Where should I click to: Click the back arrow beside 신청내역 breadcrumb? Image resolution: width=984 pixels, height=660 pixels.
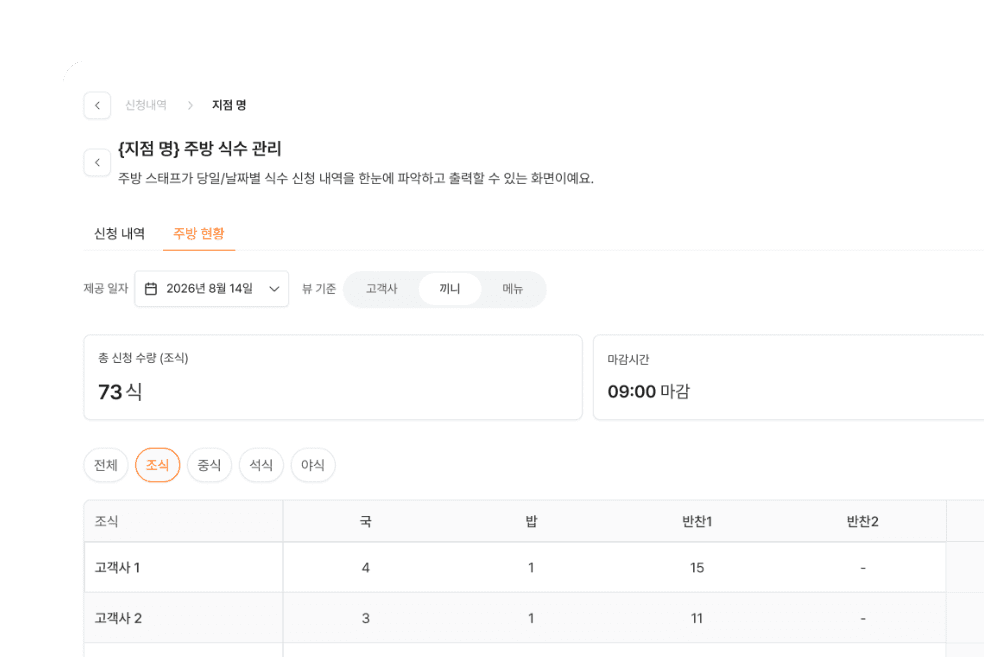click(97, 105)
